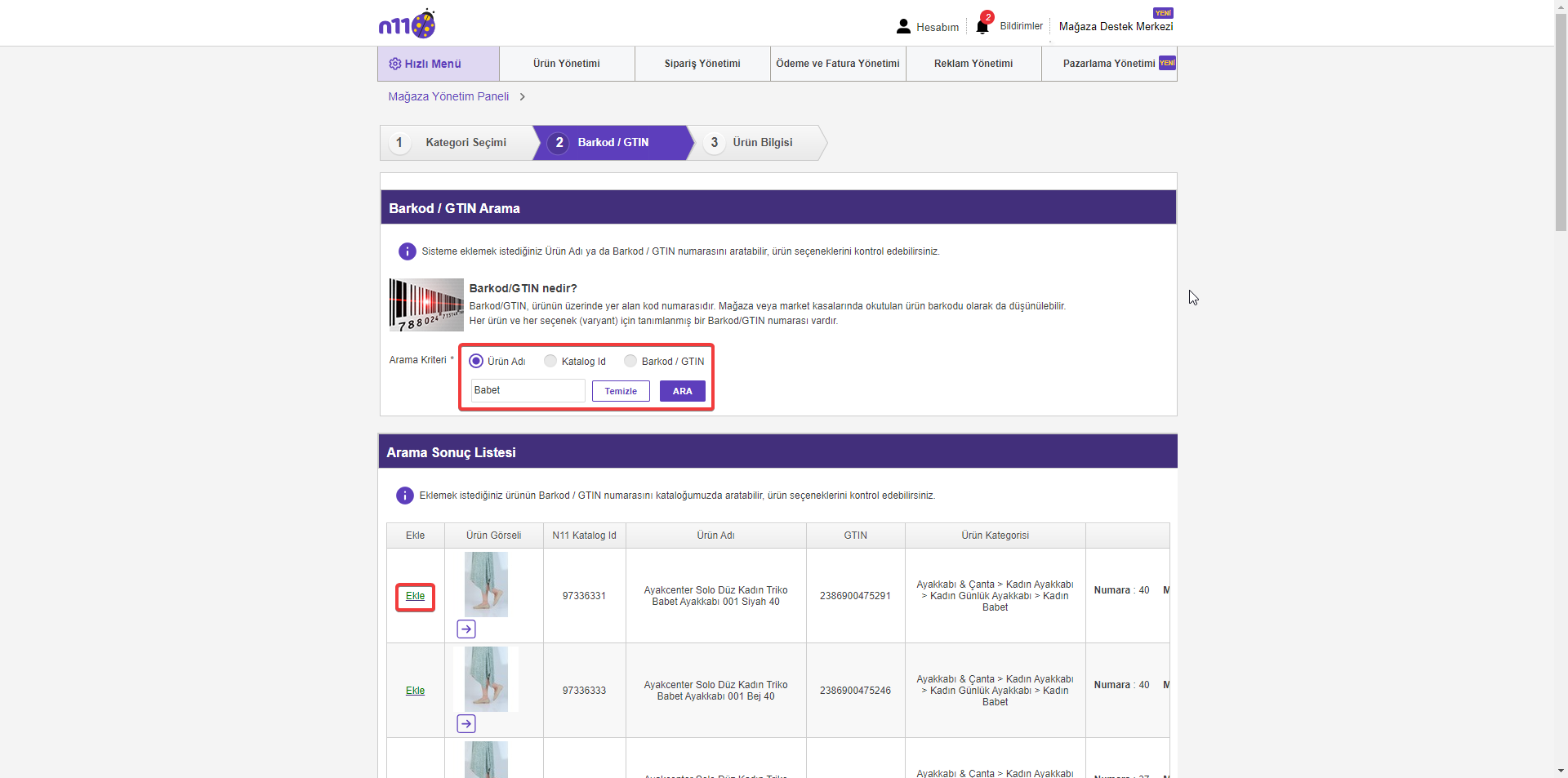The image size is (1568, 778).
Task: Open Mağaza Destek Merkezi link
Action: 1116,27
